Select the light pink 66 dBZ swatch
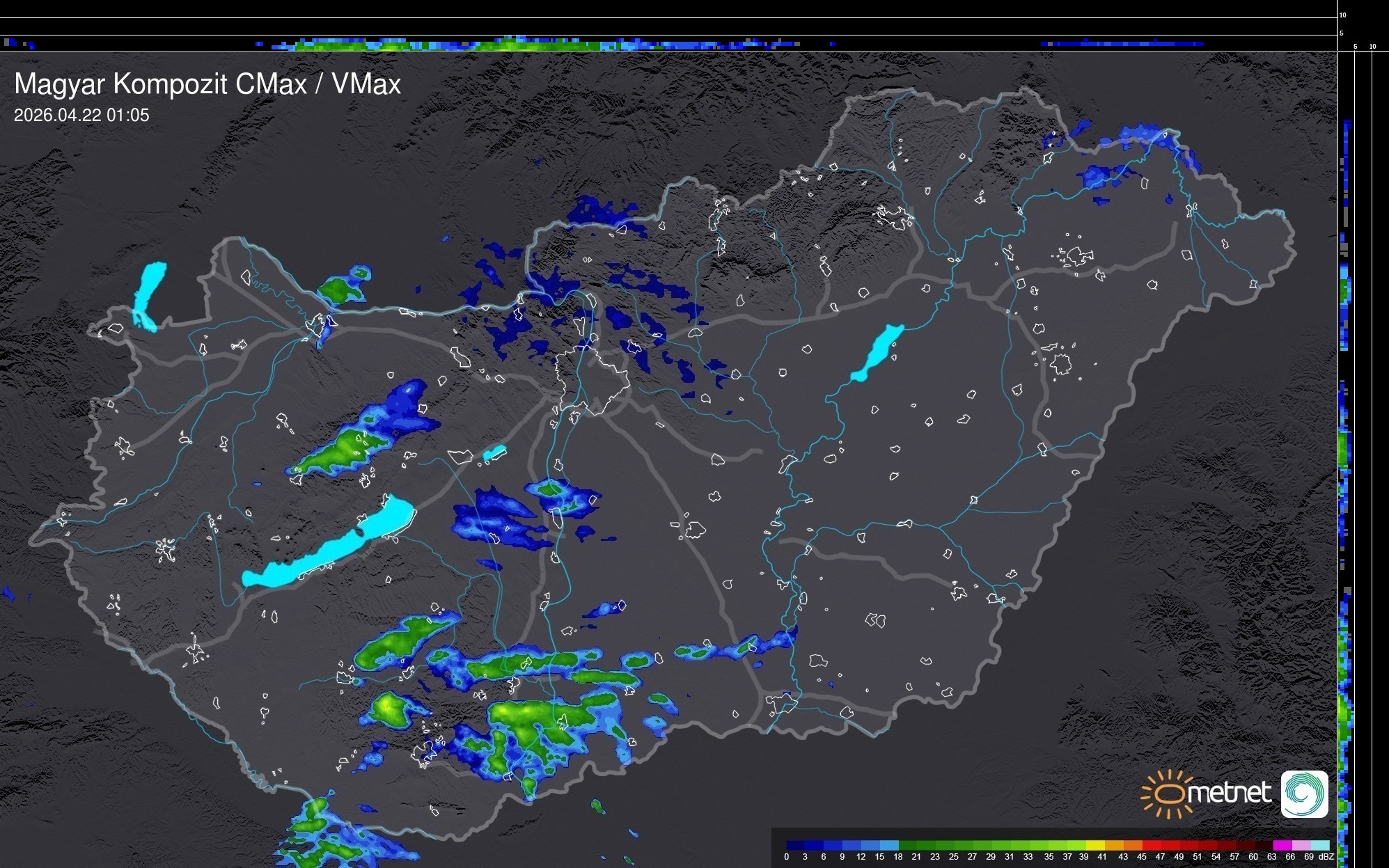Image resolution: width=1389 pixels, height=868 pixels. tap(1301, 845)
